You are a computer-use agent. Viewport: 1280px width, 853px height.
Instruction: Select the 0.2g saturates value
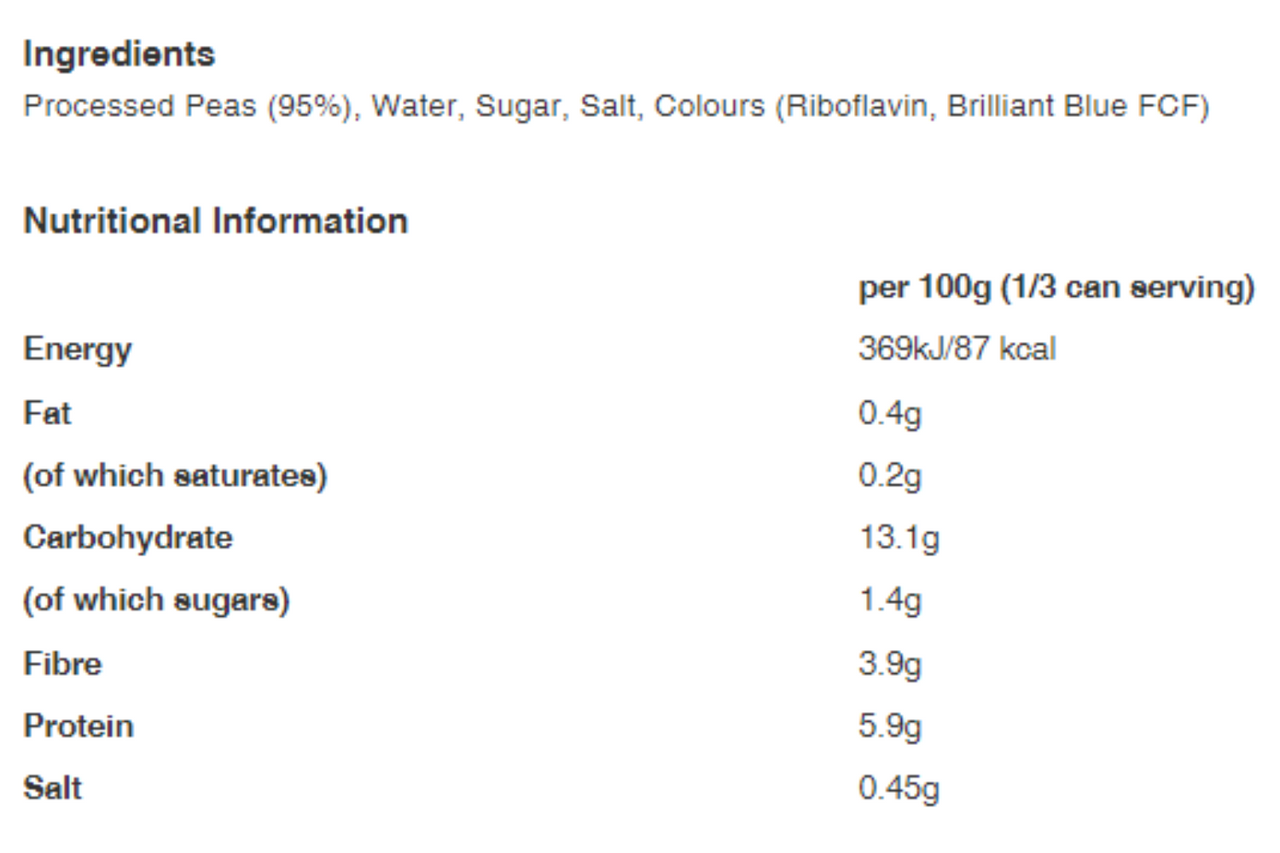890,476
